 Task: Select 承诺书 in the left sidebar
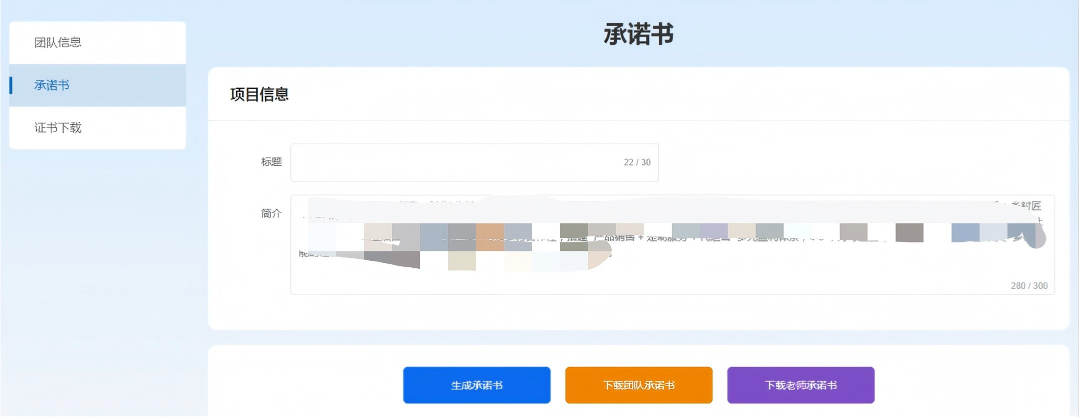(52, 86)
